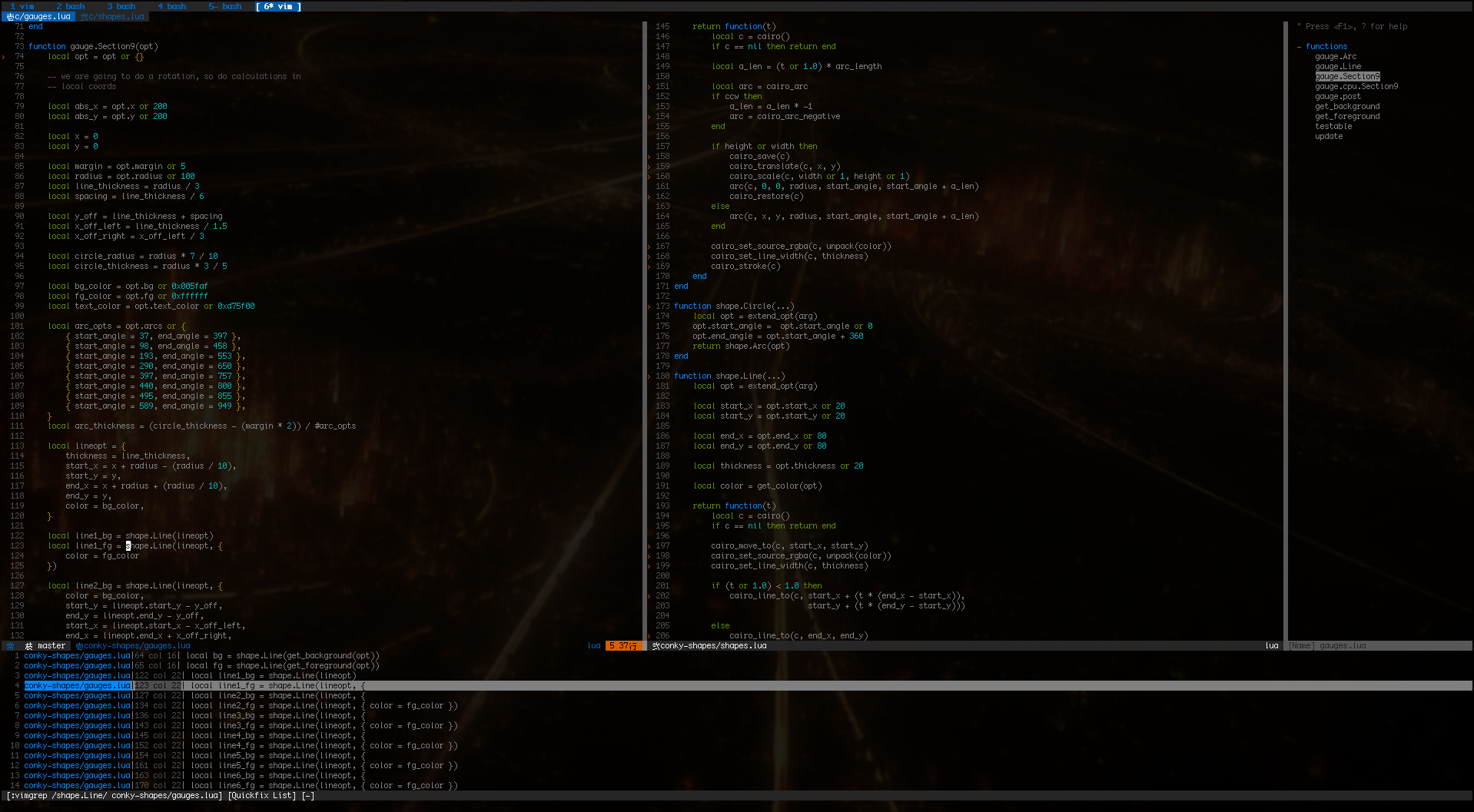Jump to update tag in tagbar
The image size is (1474, 812).
(1329, 137)
